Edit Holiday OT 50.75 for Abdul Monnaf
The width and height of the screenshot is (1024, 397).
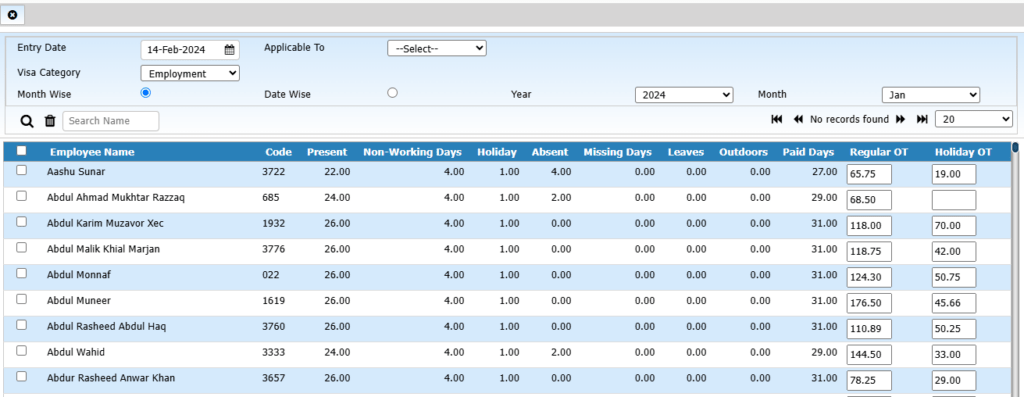[x=954, y=278]
